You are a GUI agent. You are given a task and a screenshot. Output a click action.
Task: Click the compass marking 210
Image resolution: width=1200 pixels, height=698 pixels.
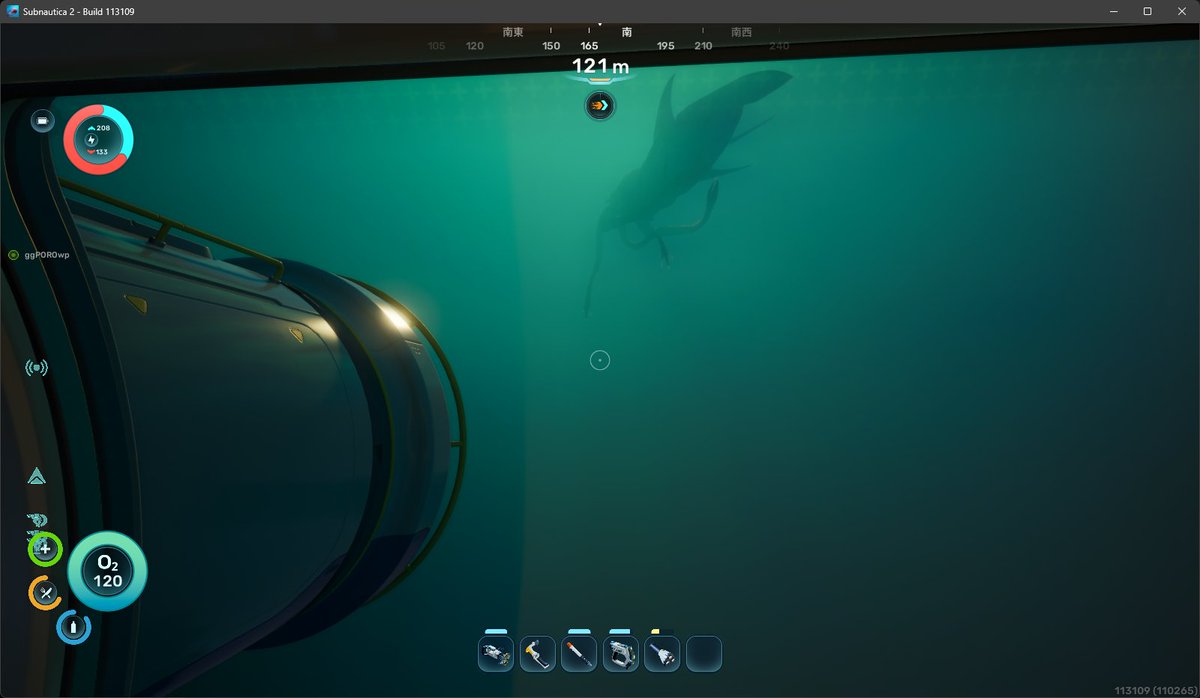click(x=703, y=46)
